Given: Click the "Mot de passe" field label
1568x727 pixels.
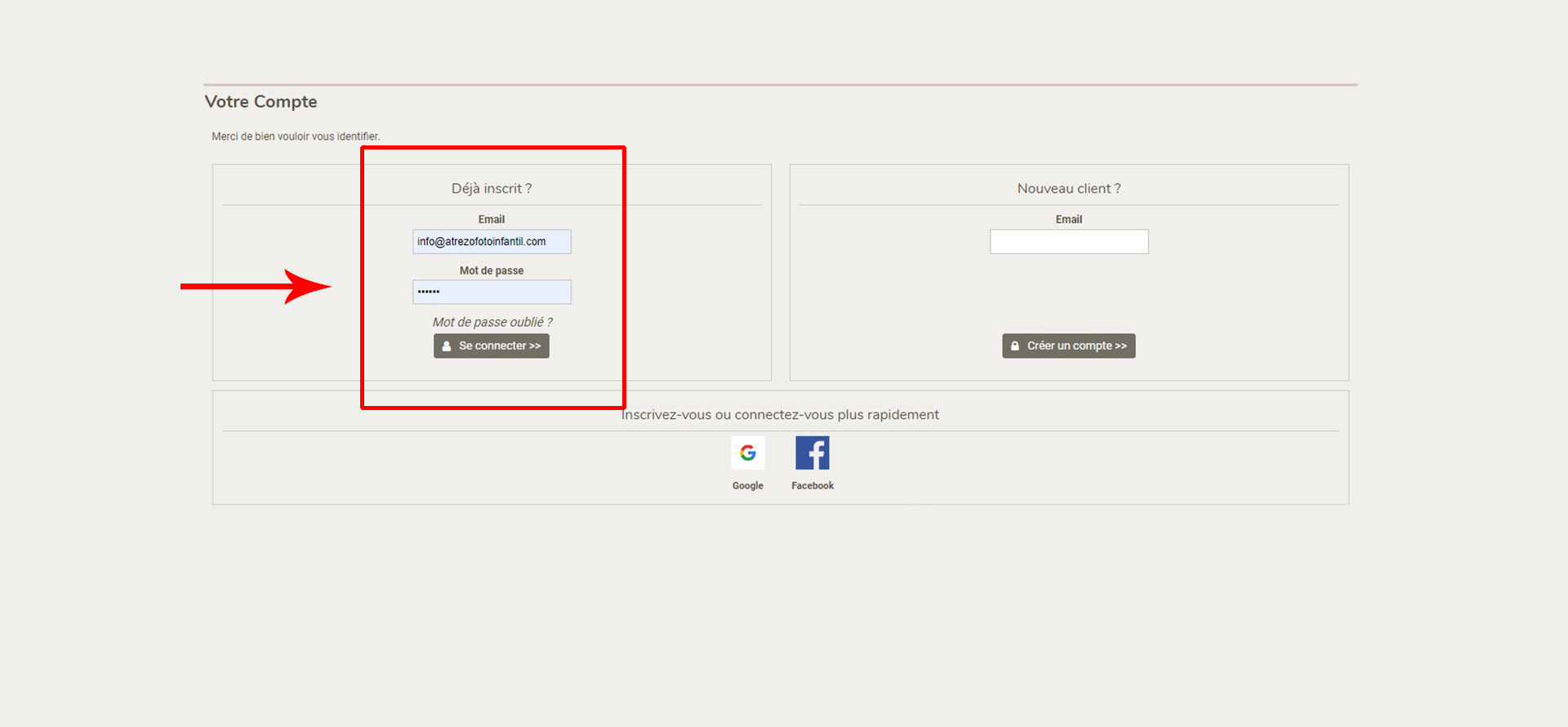Looking at the screenshot, I should 492,270.
